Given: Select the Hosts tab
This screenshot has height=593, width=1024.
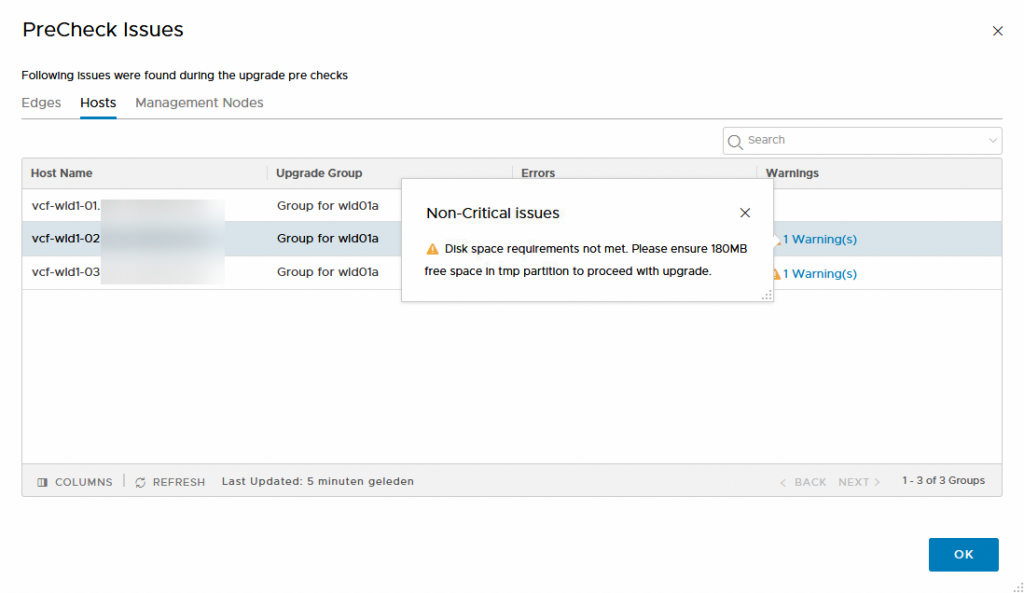Looking at the screenshot, I should click(x=98, y=103).
